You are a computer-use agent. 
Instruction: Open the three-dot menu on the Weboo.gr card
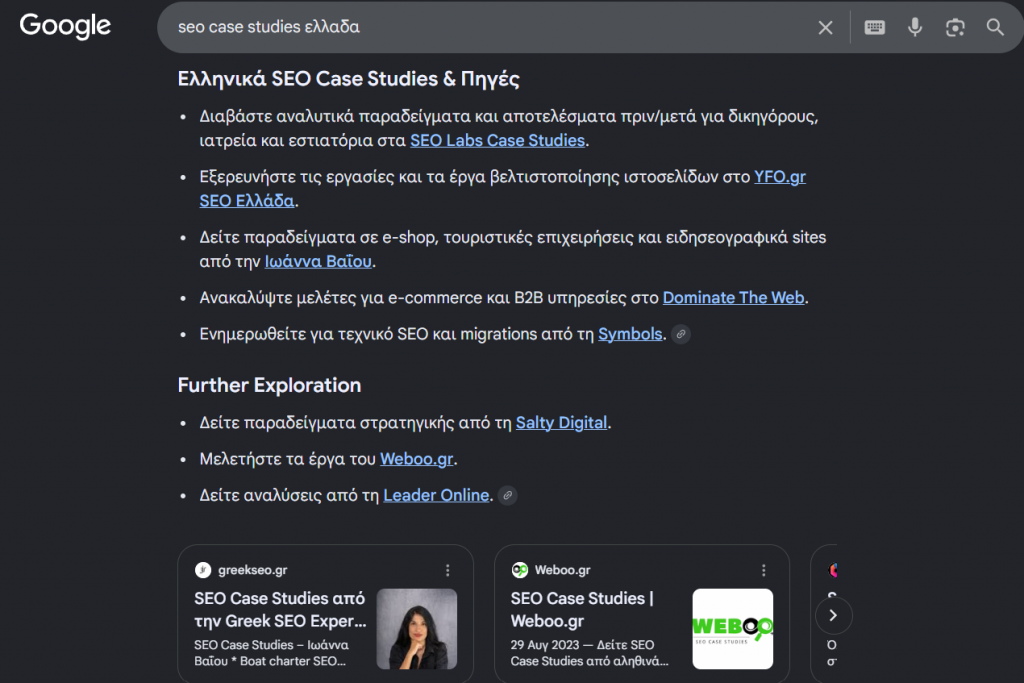coord(763,570)
